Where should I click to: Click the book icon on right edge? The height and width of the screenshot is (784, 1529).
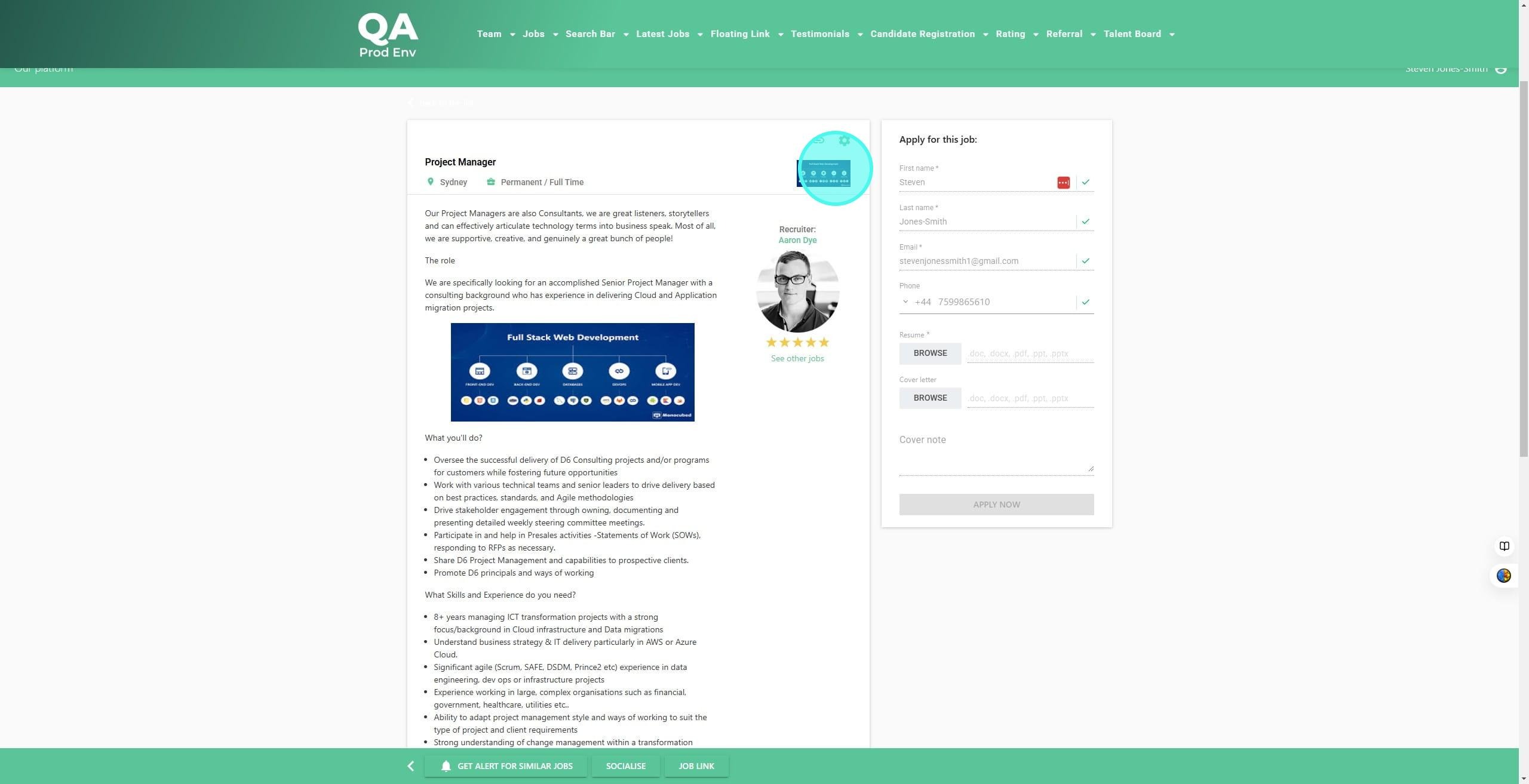pos(1504,546)
